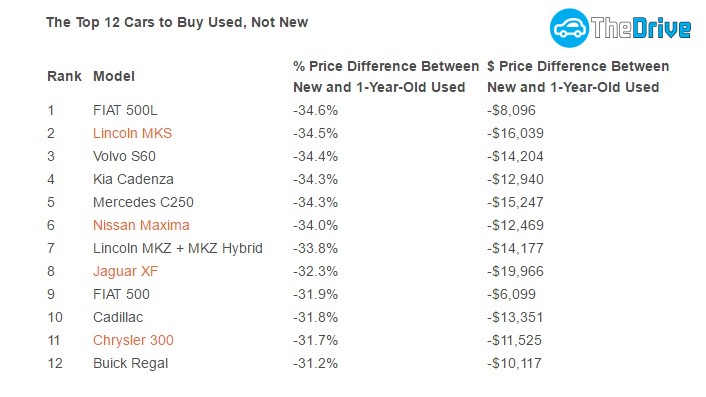Click the % Price Difference column header
This screenshot has width=706, height=397.
(386, 77)
